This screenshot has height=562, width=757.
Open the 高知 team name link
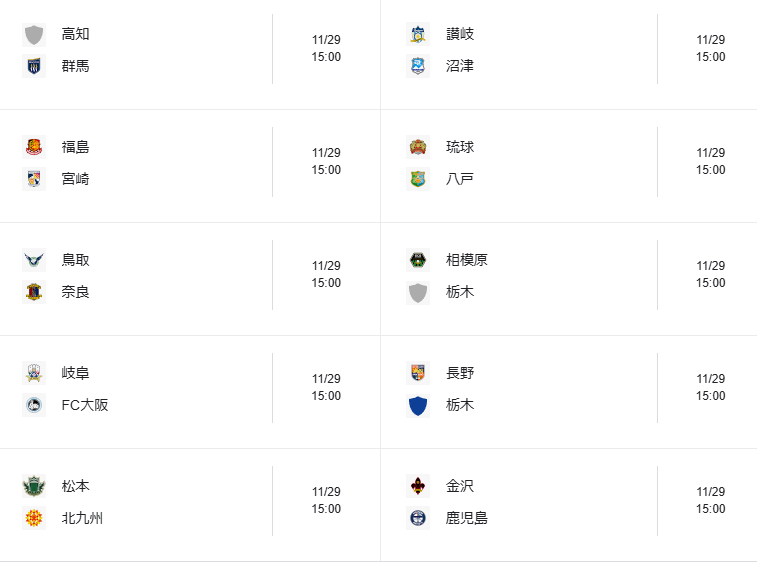pyautogui.click(x=75, y=34)
